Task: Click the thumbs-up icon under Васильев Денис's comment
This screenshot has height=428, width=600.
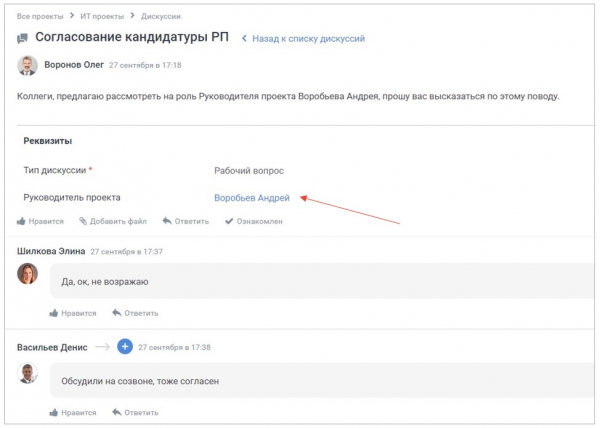Action: pyautogui.click(x=54, y=412)
